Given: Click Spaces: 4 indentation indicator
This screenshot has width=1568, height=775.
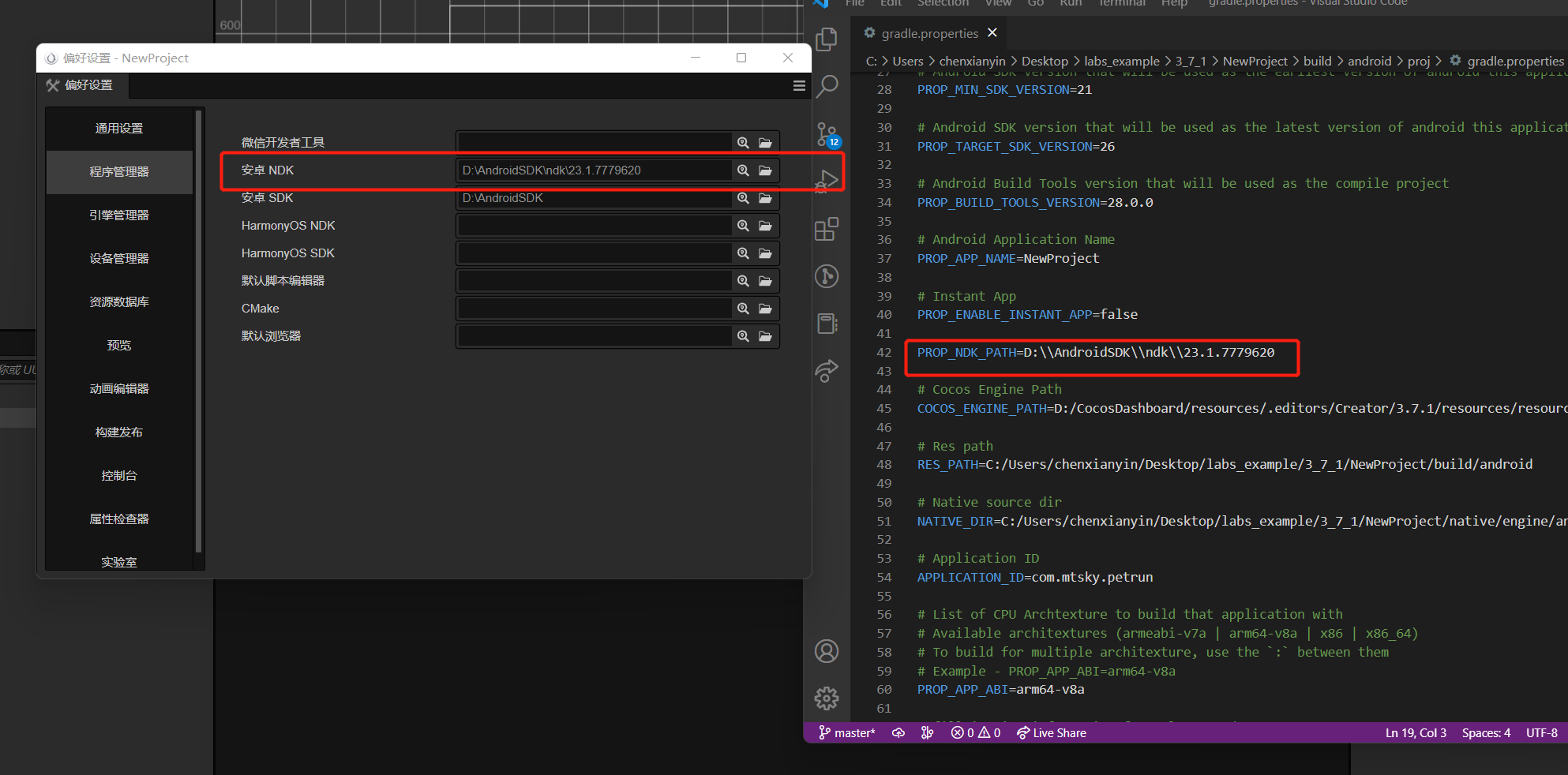Looking at the screenshot, I should point(1486,733).
